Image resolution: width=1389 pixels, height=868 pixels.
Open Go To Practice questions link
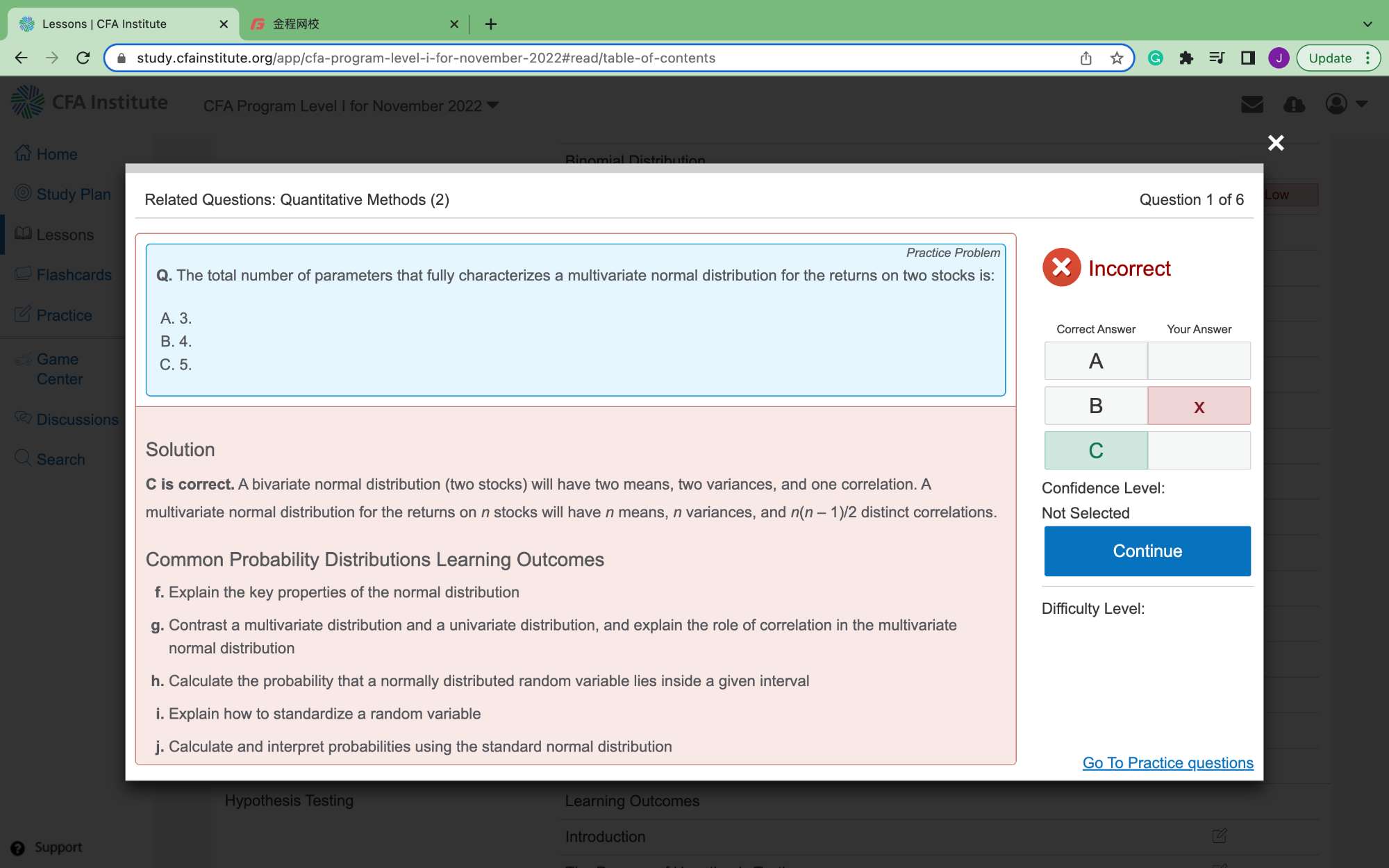[1167, 762]
